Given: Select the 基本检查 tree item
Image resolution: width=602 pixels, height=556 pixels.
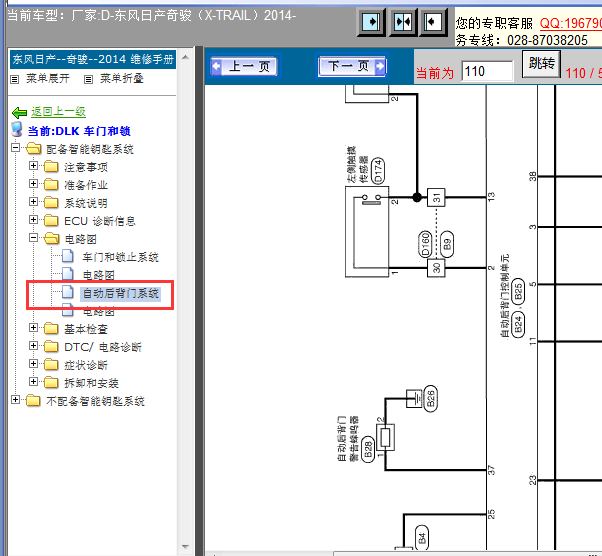Looking at the screenshot, I should tap(86, 329).
